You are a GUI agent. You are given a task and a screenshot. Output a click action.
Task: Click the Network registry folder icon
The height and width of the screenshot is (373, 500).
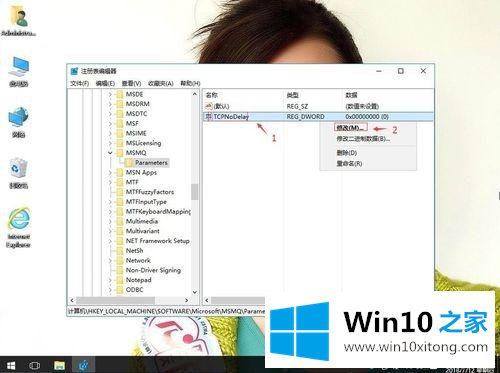coord(119,260)
